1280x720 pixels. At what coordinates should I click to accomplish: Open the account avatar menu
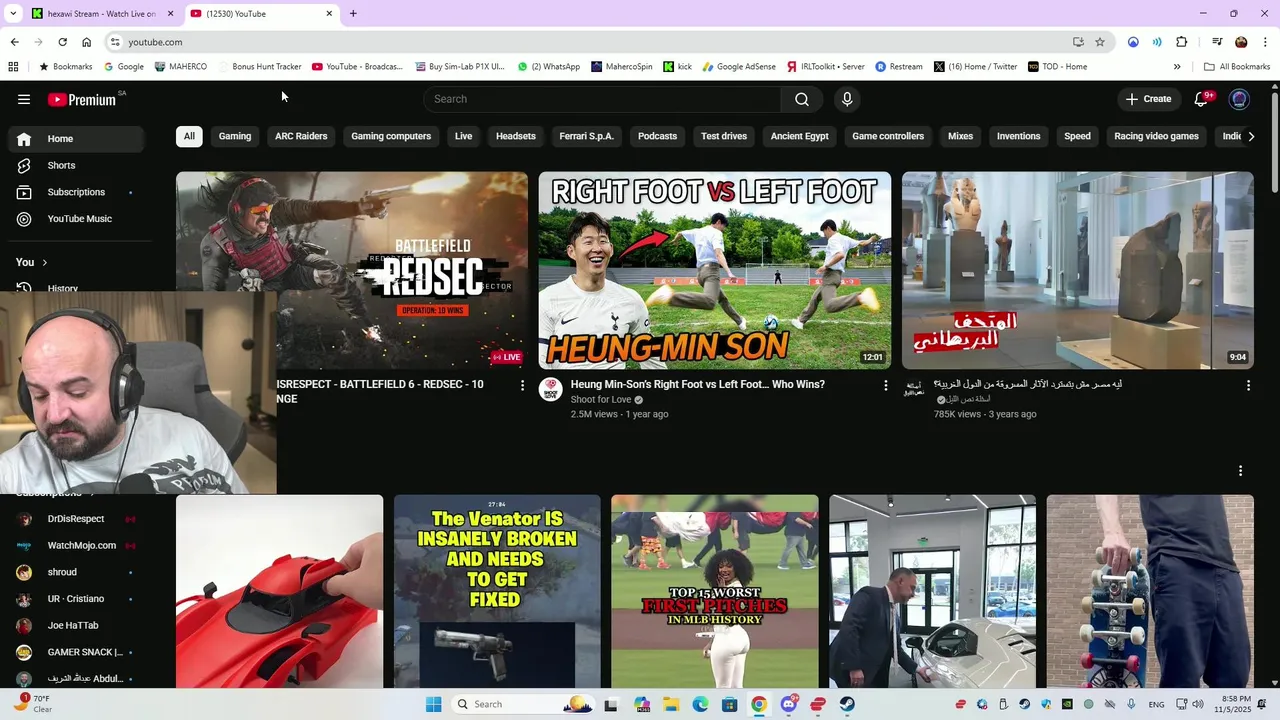tap(1239, 99)
